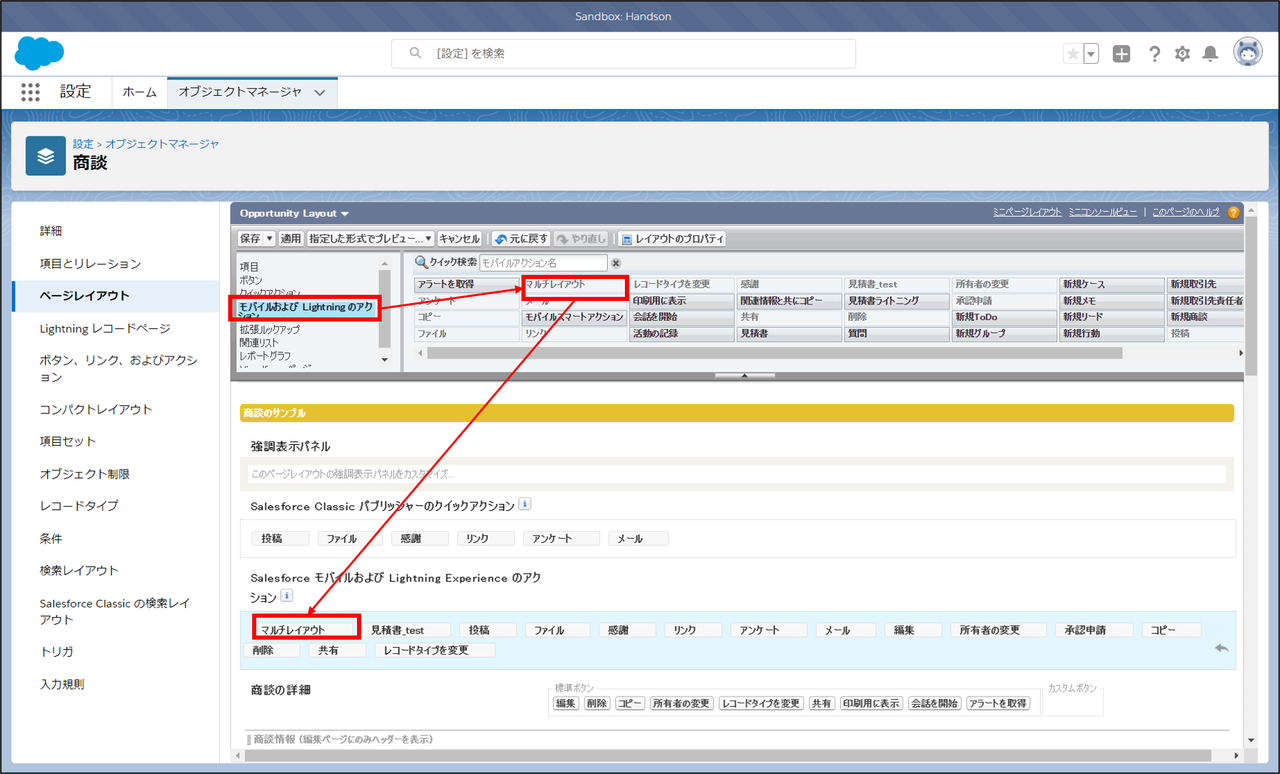Open the notifications bell
The width and height of the screenshot is (1280, 774).
coord(1210,54)
